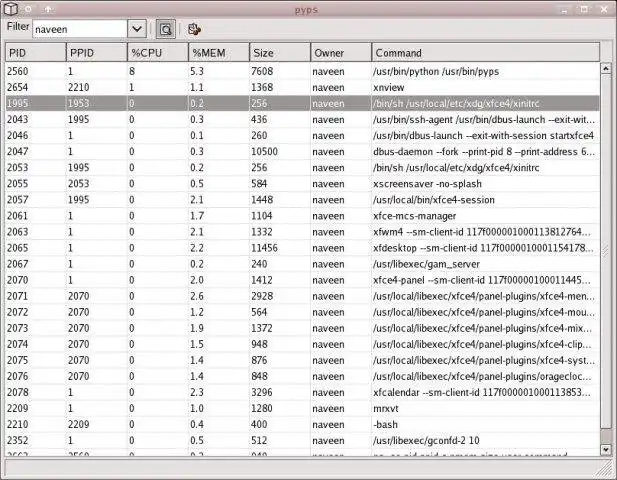Select the xscreensaver -no-splash row
This screenshot has width=617, height=480.
tap(302, 184)
